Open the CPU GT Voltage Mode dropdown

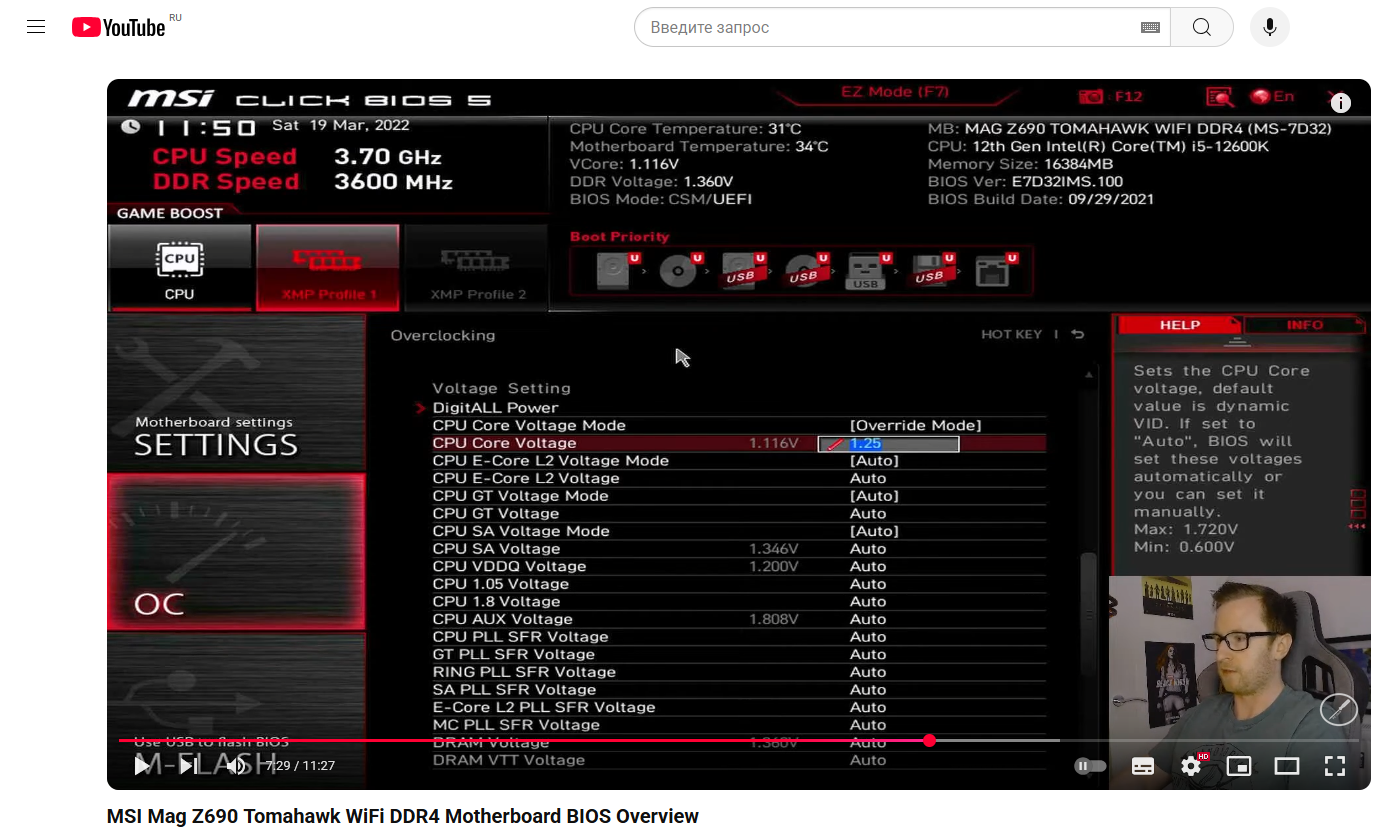point(874,496)
